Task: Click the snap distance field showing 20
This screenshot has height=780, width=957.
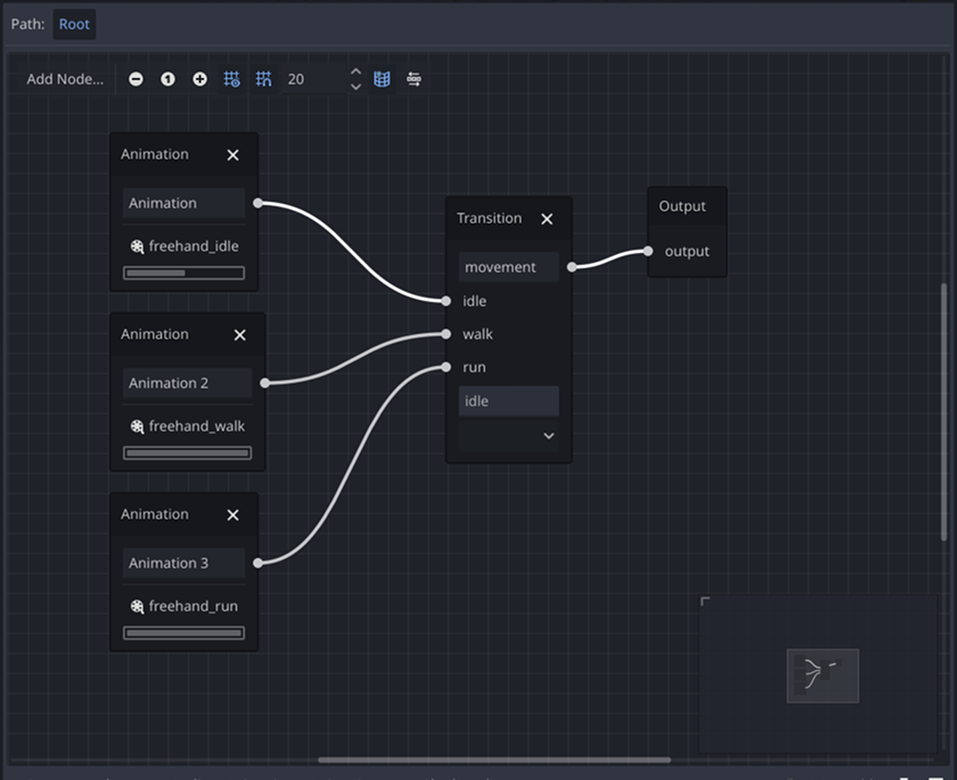Action: (x=314, y=79)
